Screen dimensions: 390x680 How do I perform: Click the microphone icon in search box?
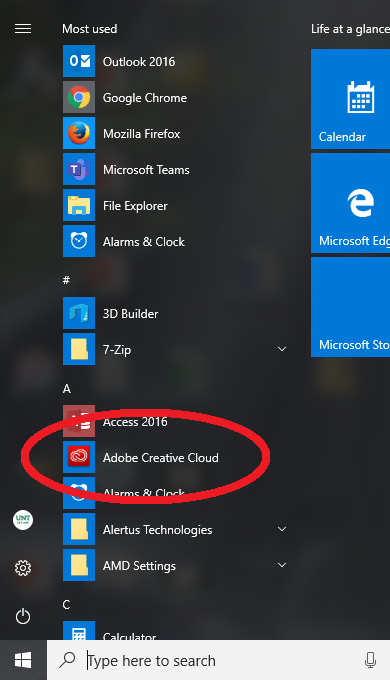click(370, 660)
